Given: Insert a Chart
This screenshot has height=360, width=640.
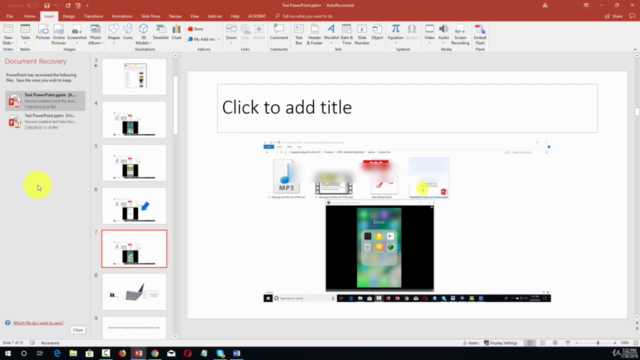Looking at the screenshot, I should tap(176, 33).
